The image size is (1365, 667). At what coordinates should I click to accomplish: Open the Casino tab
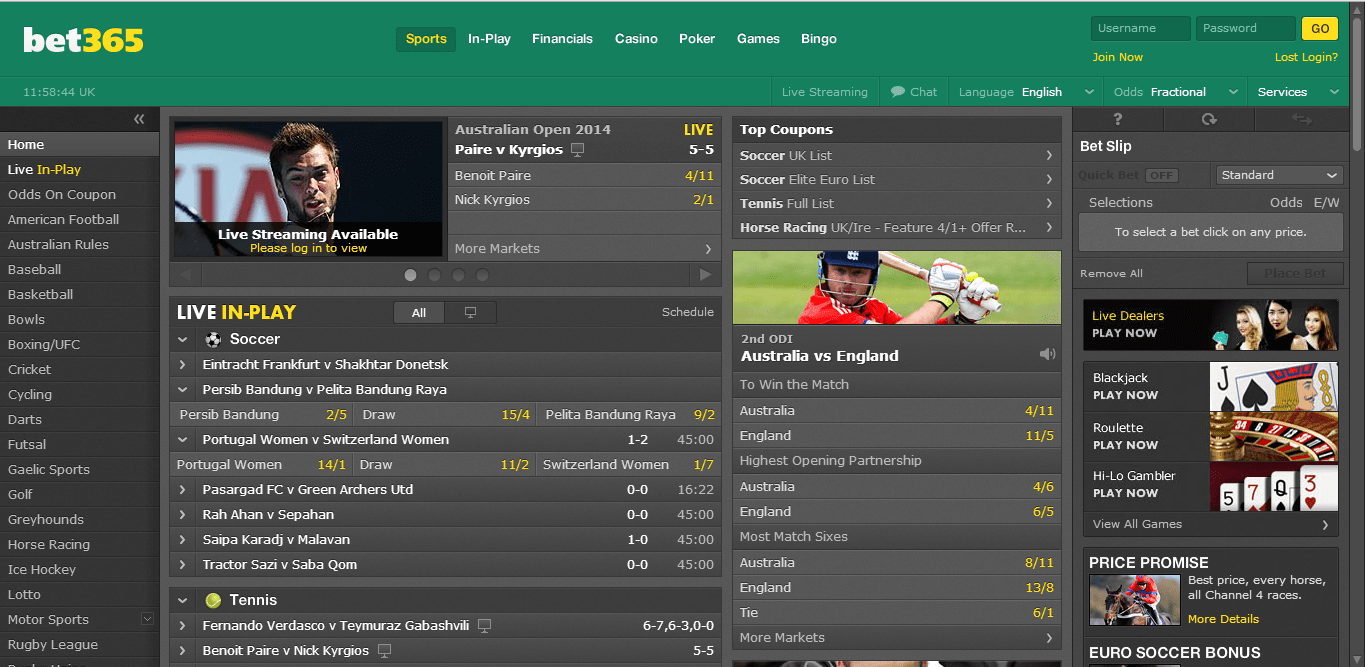(x=636, y=39)
